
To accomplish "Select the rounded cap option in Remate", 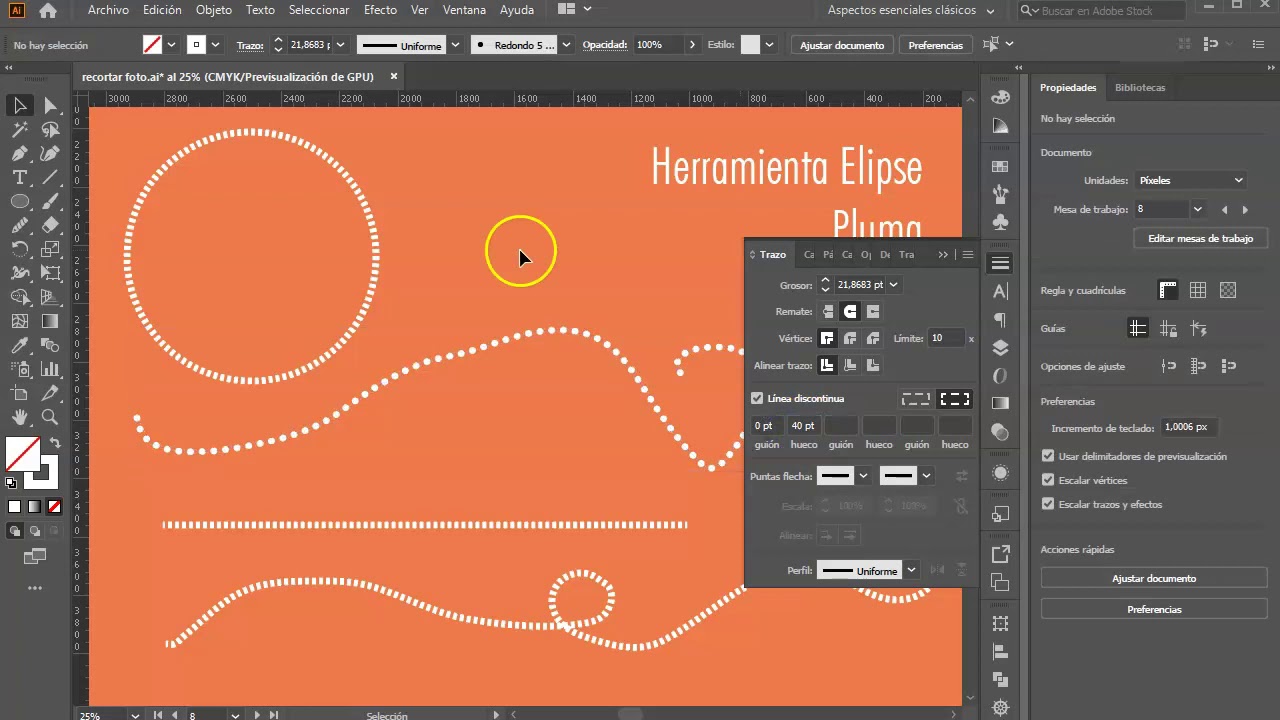I will click(851, 311).
